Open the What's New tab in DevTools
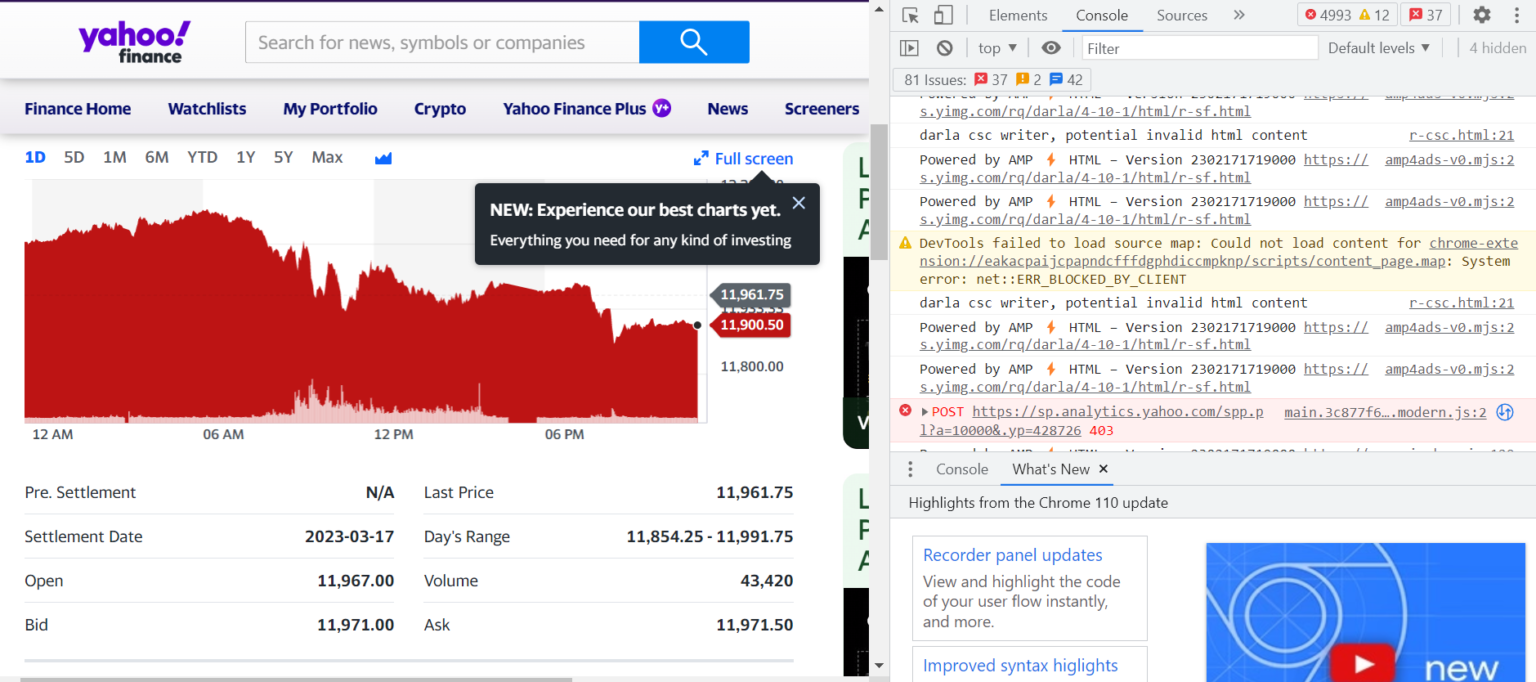 tap(1051, 469)
